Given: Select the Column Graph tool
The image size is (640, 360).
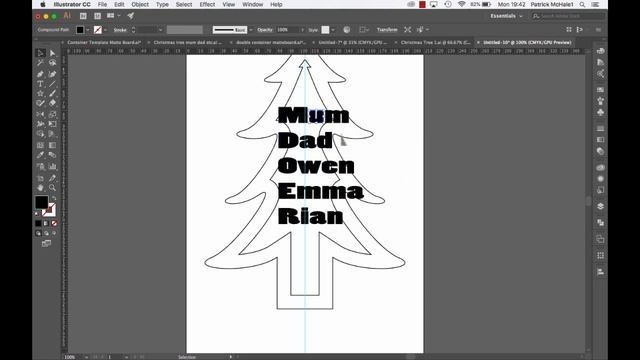Looking at the screenshot, I should 52,167.
